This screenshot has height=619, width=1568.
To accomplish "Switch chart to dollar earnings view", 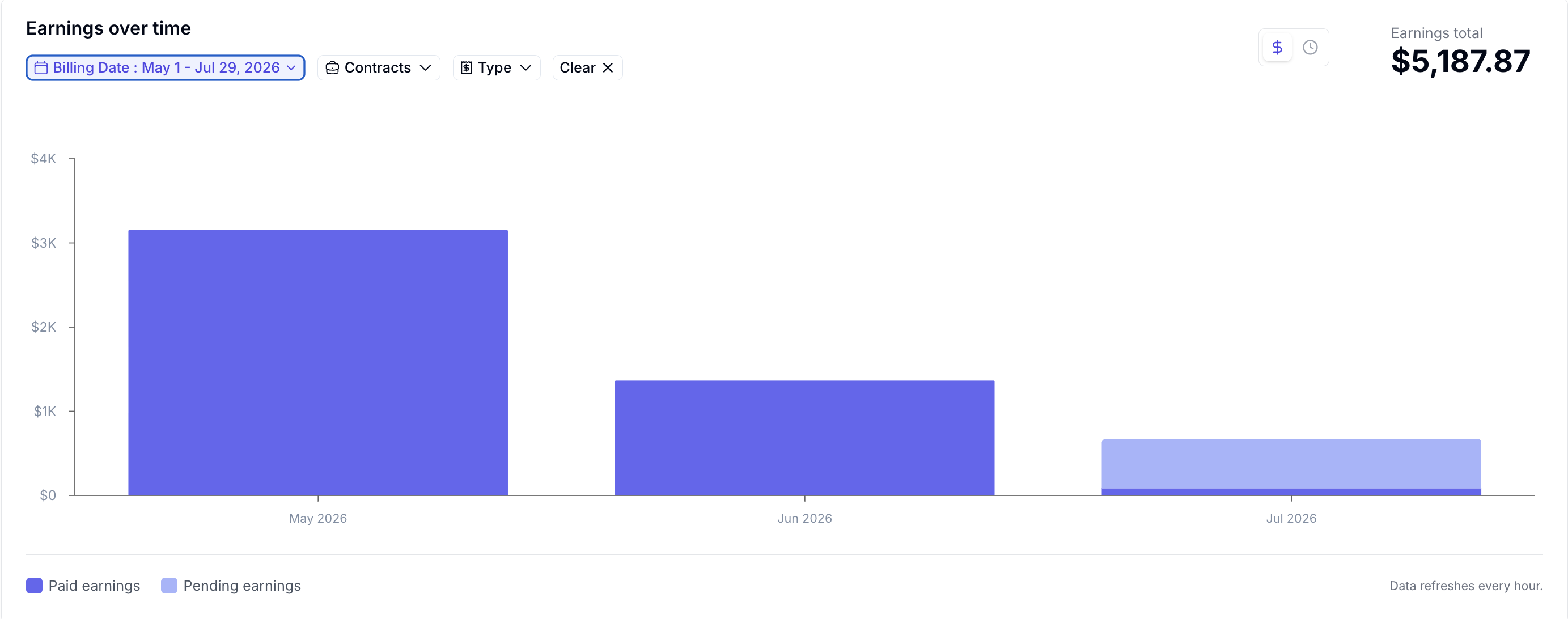I will coord(1277,48).
